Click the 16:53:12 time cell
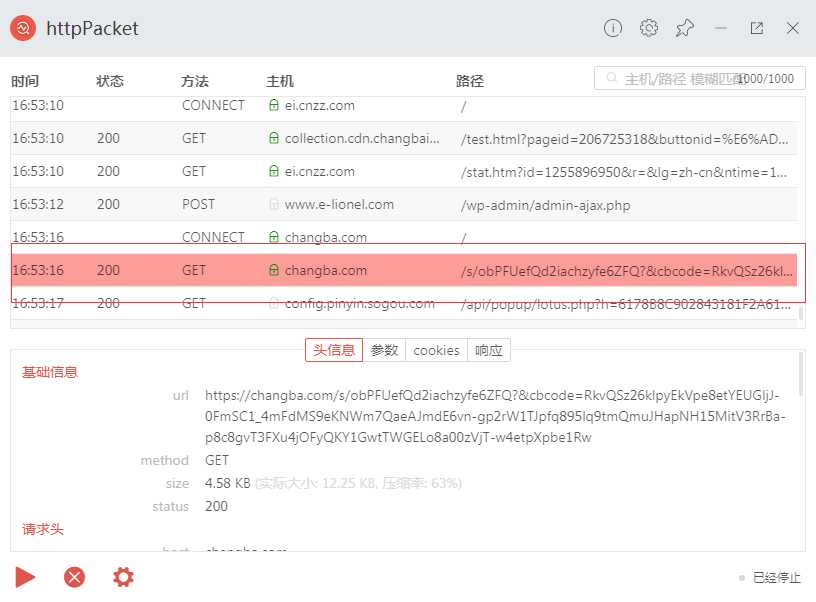The width and height of the screenshot is (816, 602). [38, 204]
